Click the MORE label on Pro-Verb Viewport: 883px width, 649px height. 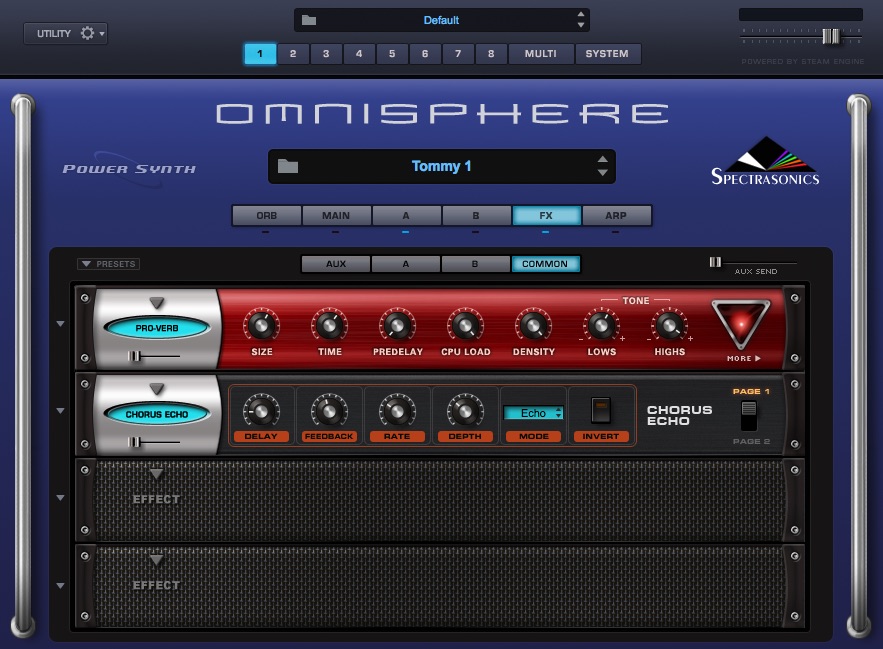743,358
